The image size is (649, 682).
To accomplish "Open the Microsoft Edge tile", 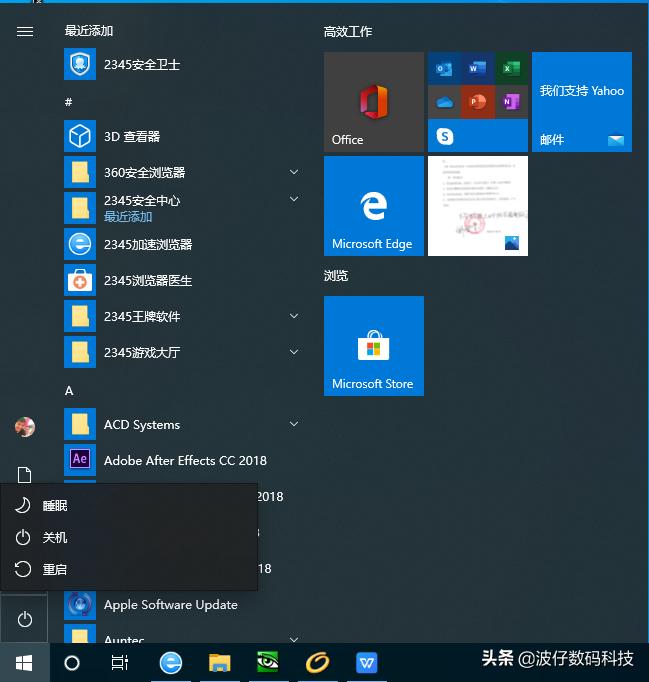I will (x=374, y=206).
